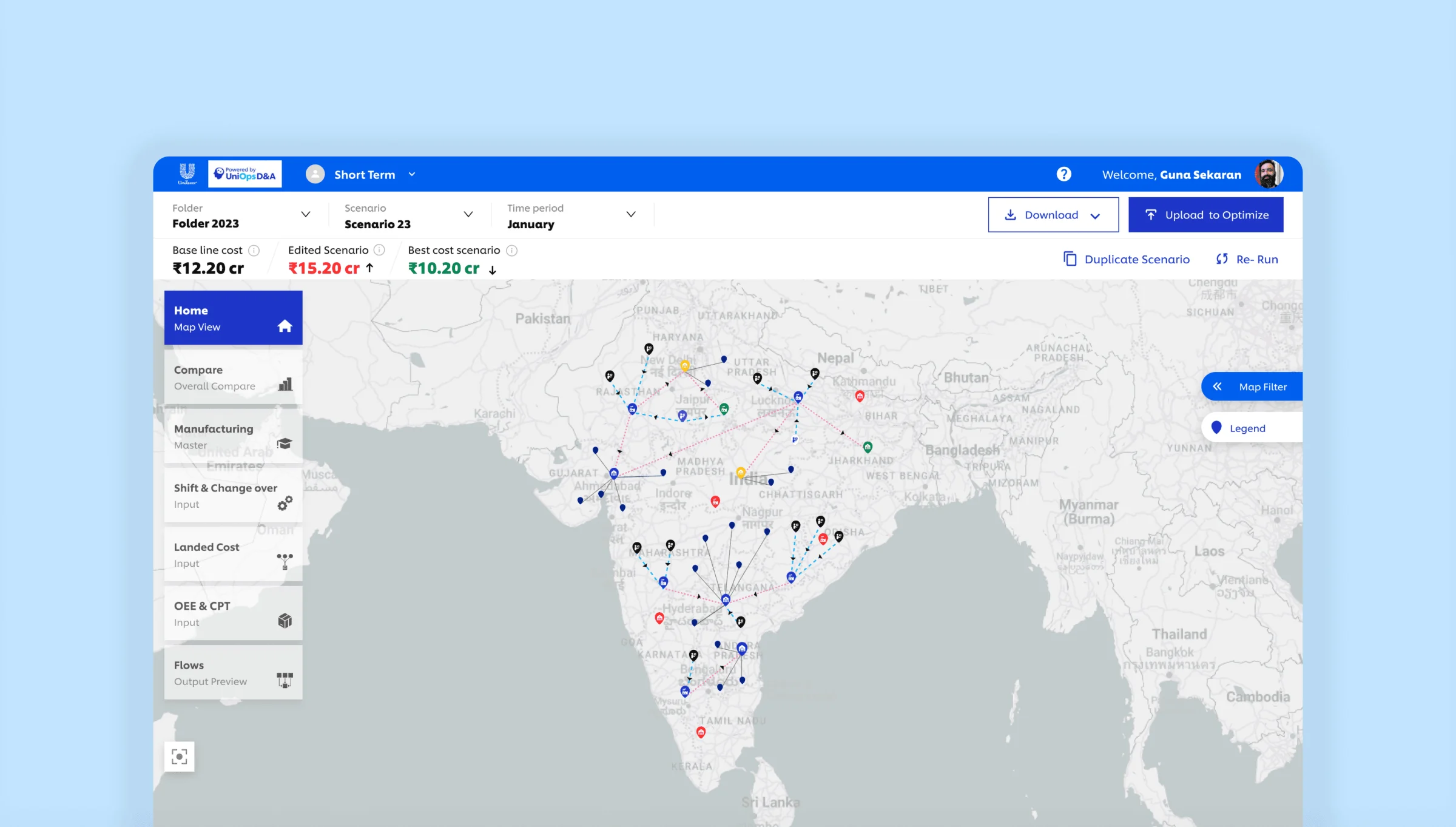Open Compare Overall Compare menu item
Viewport: 1456px width, 827px height.
233,377
